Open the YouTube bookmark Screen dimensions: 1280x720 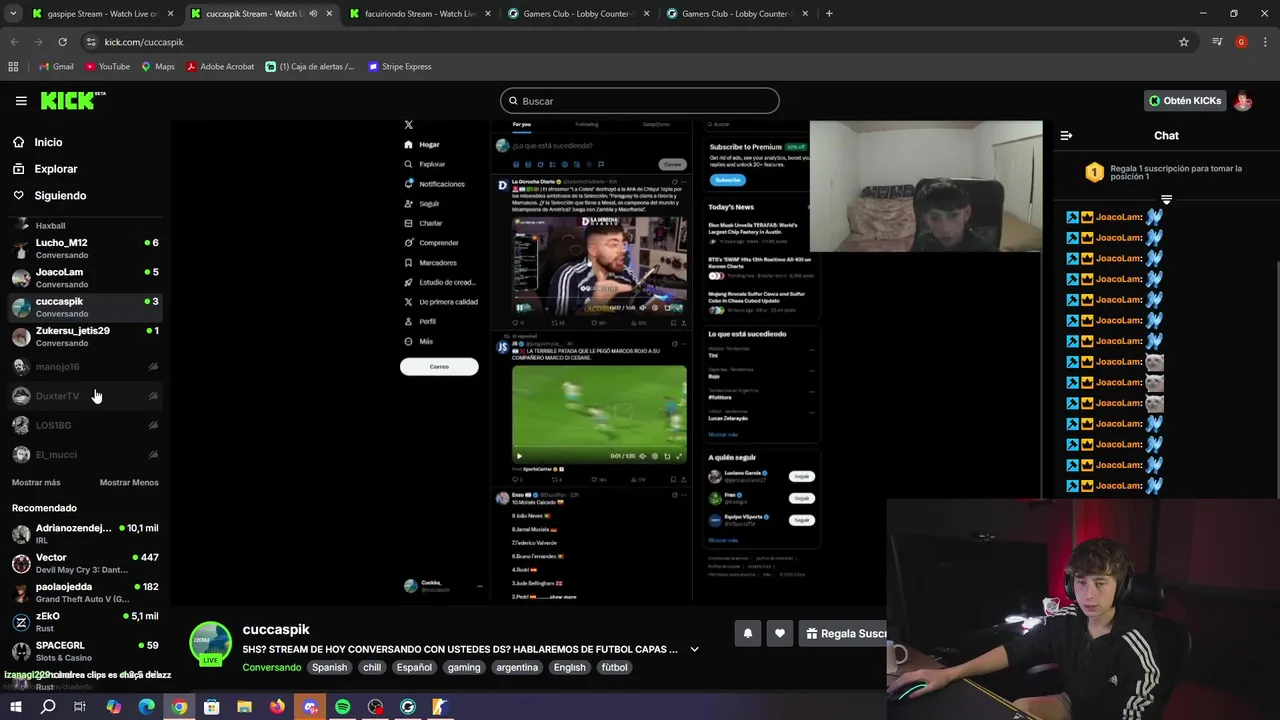click(107, 67)
